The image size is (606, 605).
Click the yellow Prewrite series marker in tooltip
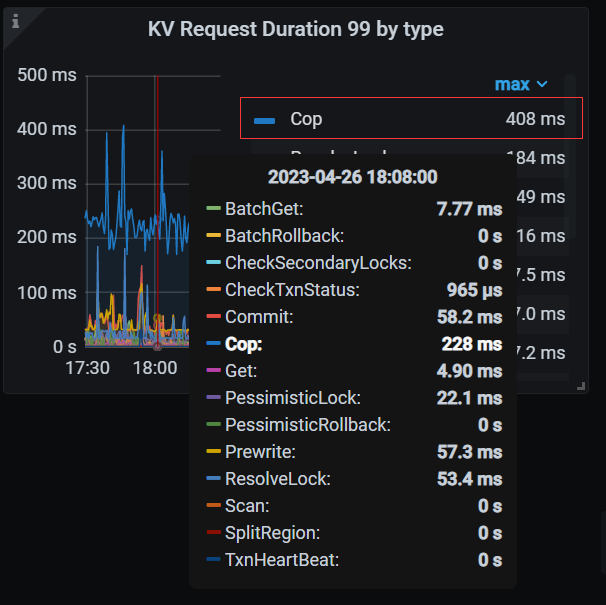point(213,452)
